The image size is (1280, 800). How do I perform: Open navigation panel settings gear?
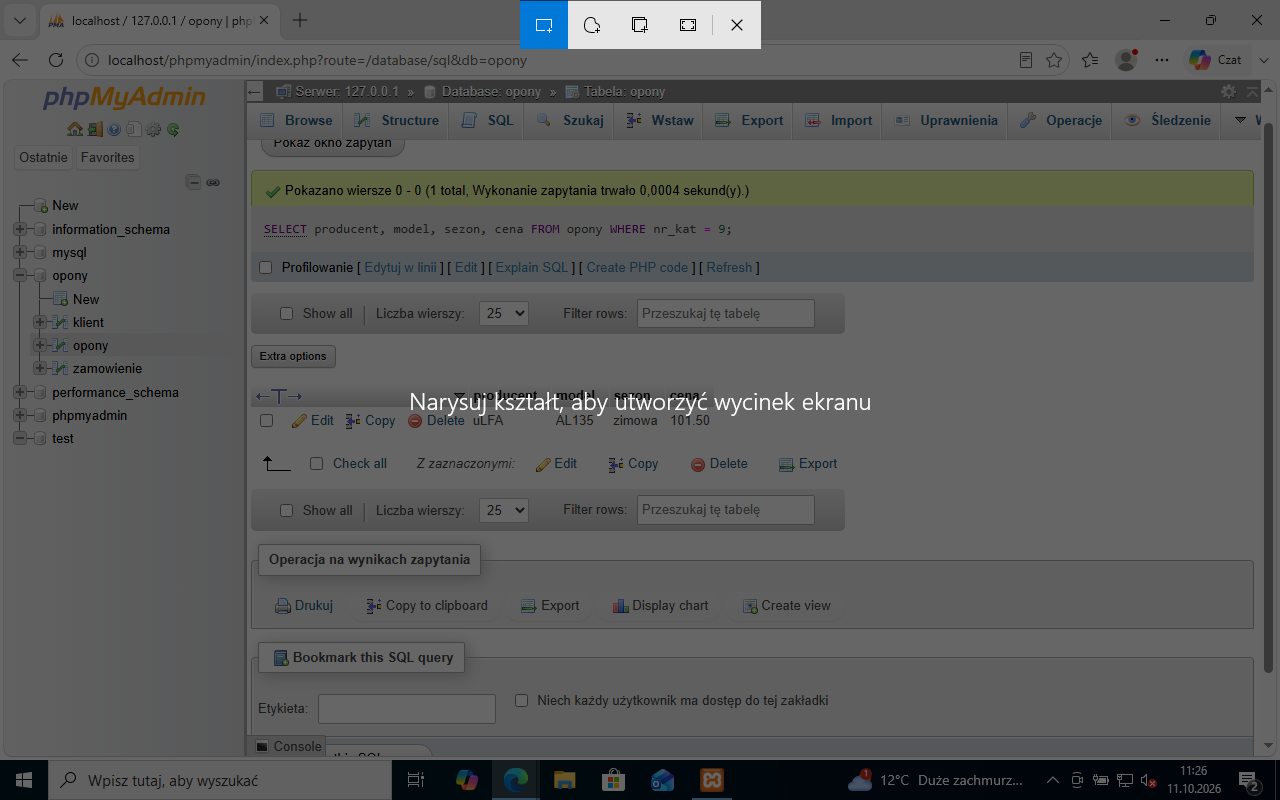coord(153,129)
